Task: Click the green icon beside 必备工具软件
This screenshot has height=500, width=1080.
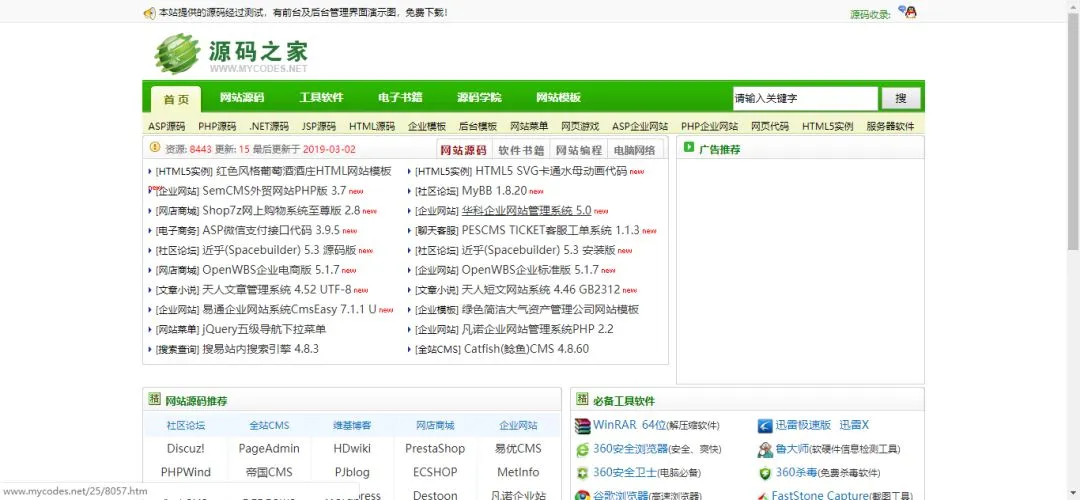Action: (583, 399)
